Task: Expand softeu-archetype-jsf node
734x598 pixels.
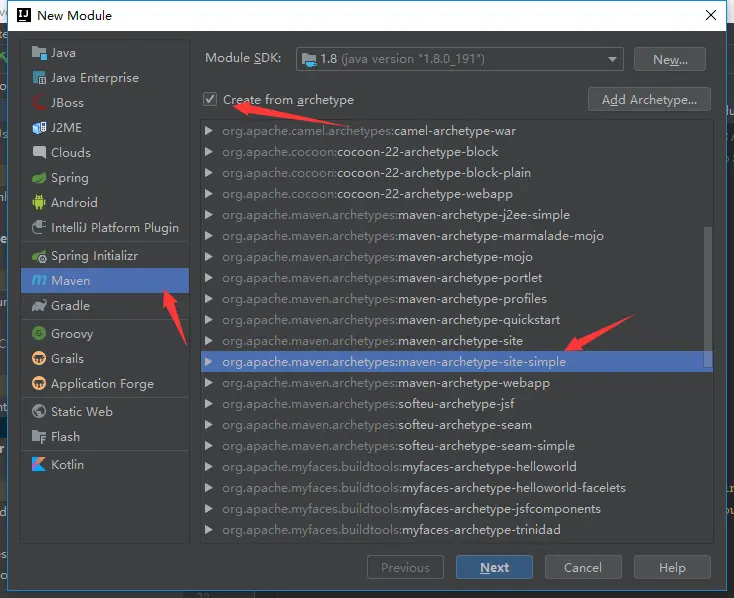Action: tap(209, 404)
